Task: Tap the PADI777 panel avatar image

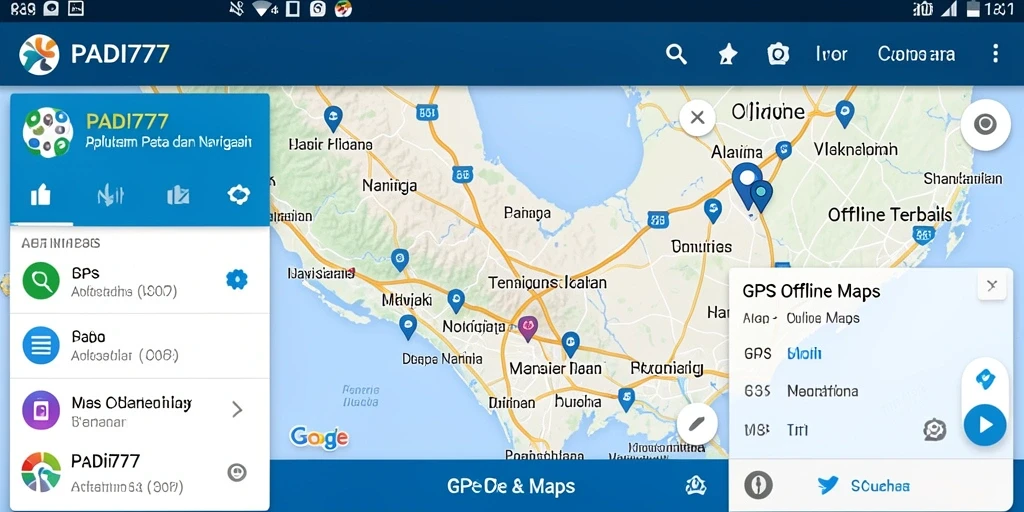Action: (x=48, y=133)
